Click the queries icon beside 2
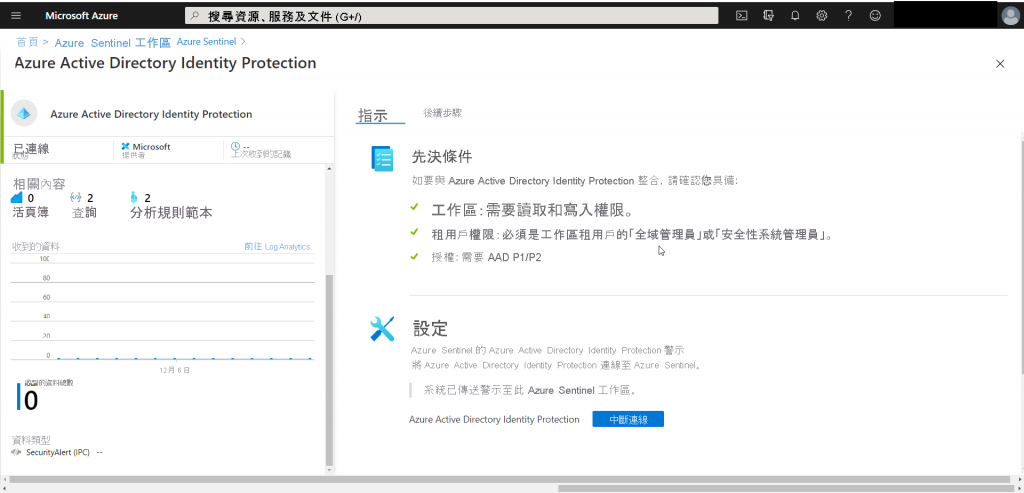This screenshot has height=493, width=1024. 76,197
